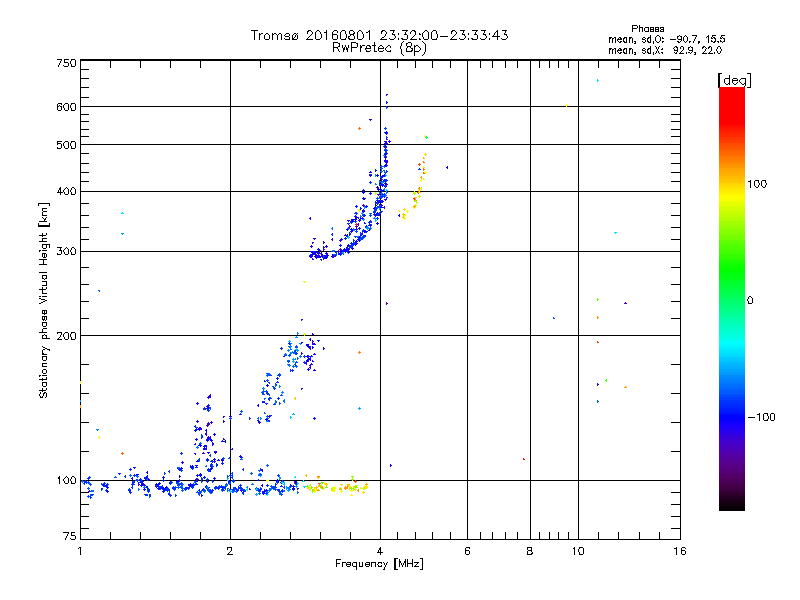The height and width of the screenshot is (600, 800).
Task: Click the y-axis tick label "400"
Action: [x=66, y=192]
